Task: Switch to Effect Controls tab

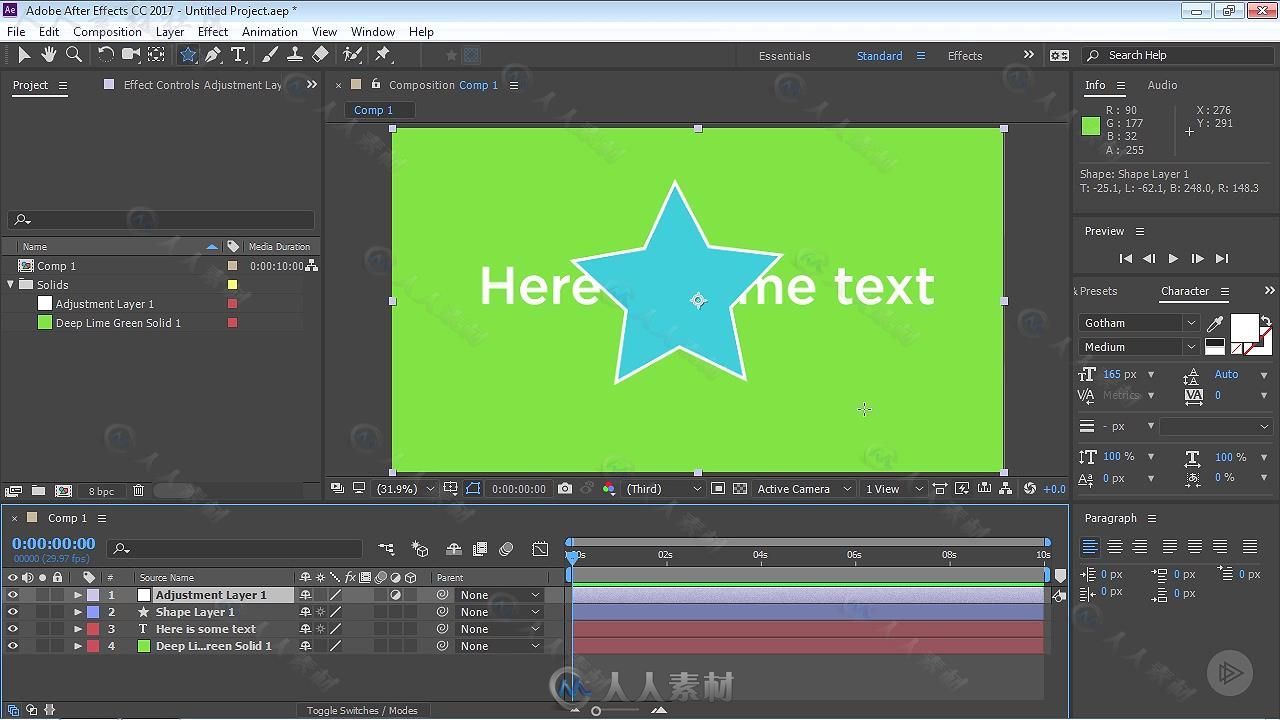Action: click(x=202, y=85)
